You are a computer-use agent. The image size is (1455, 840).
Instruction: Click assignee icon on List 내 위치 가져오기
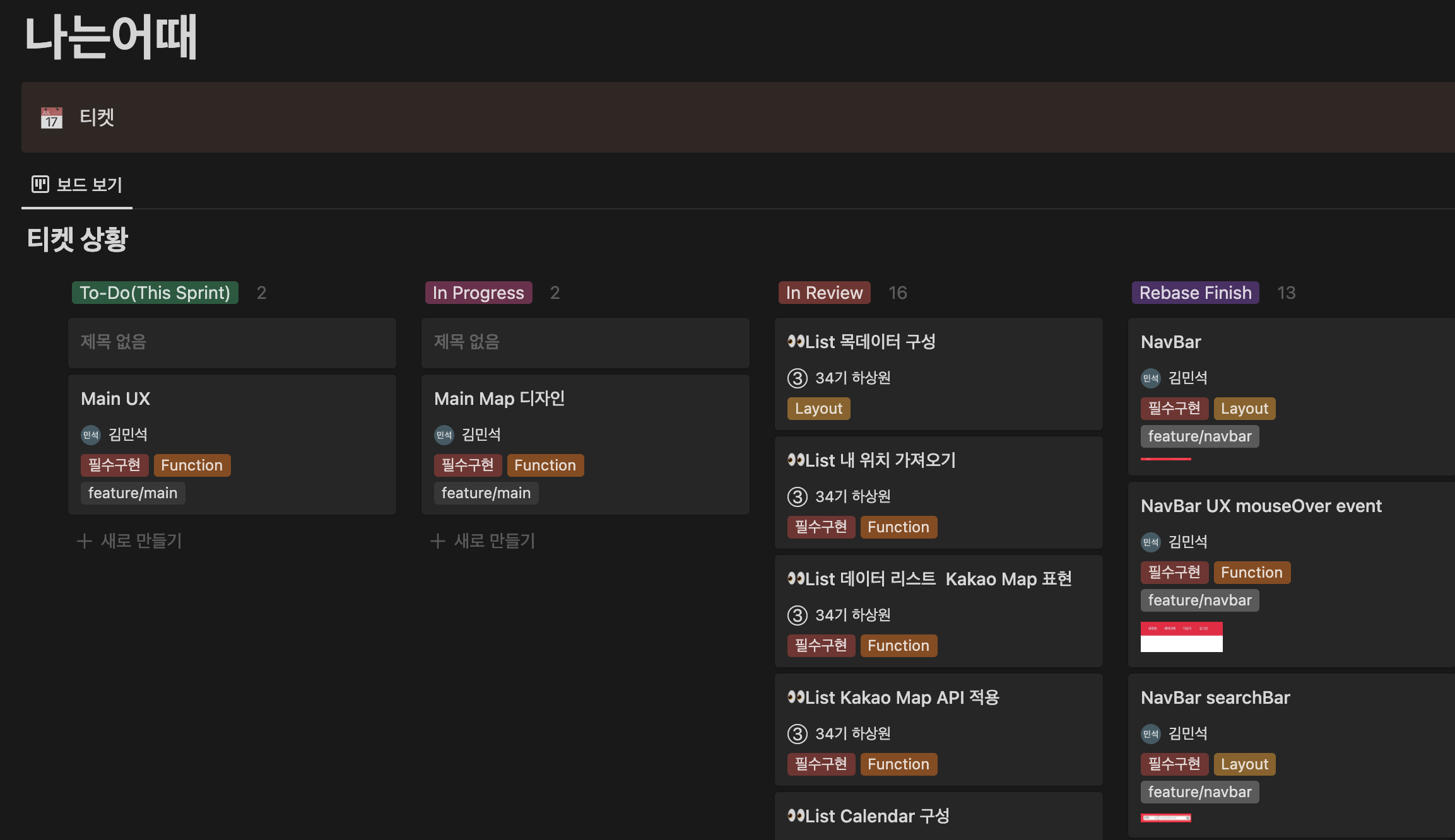tap(798, 496)
